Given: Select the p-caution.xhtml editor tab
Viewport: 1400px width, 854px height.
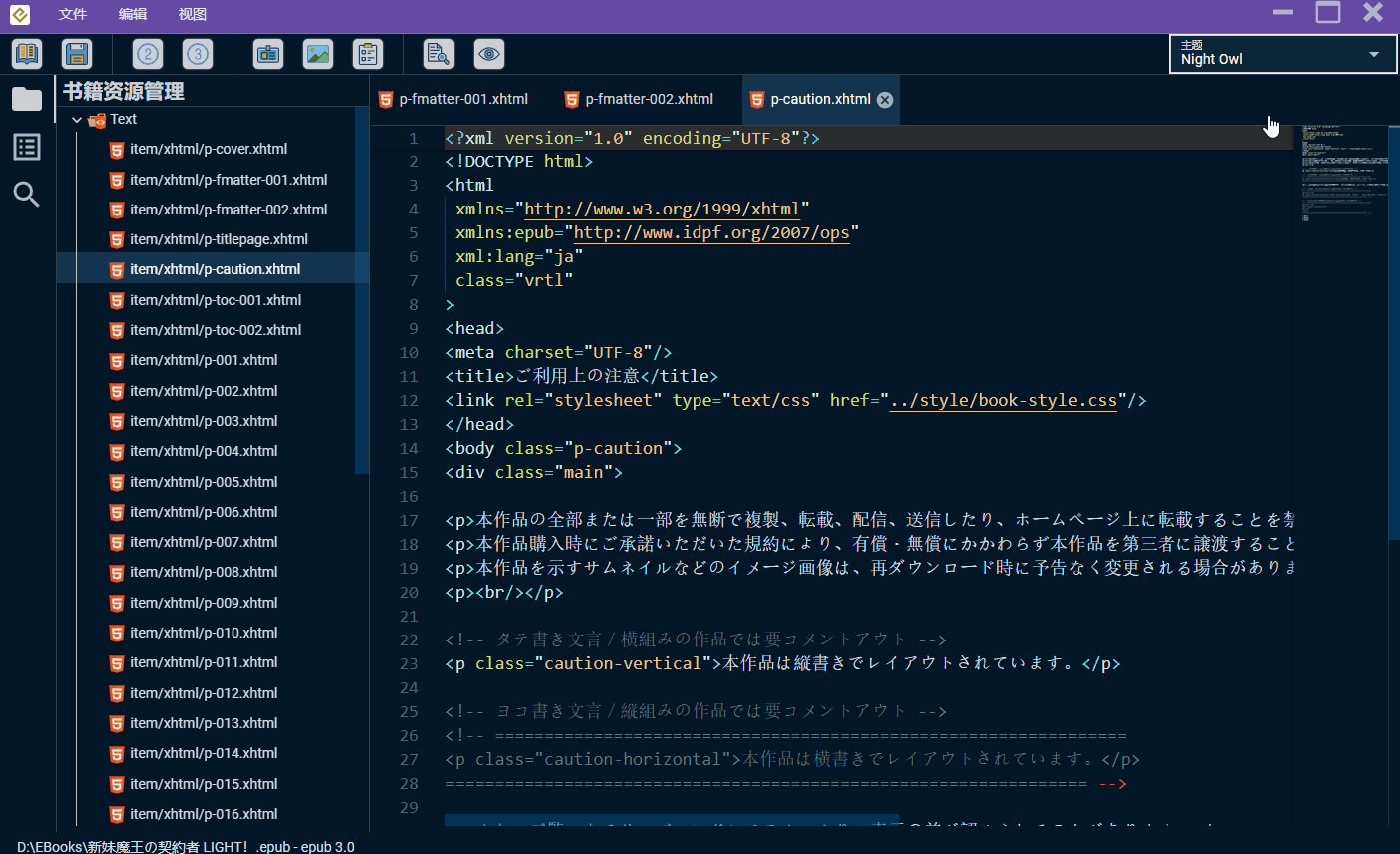Looking at the screenshot, I should click(x=820, y=99).
